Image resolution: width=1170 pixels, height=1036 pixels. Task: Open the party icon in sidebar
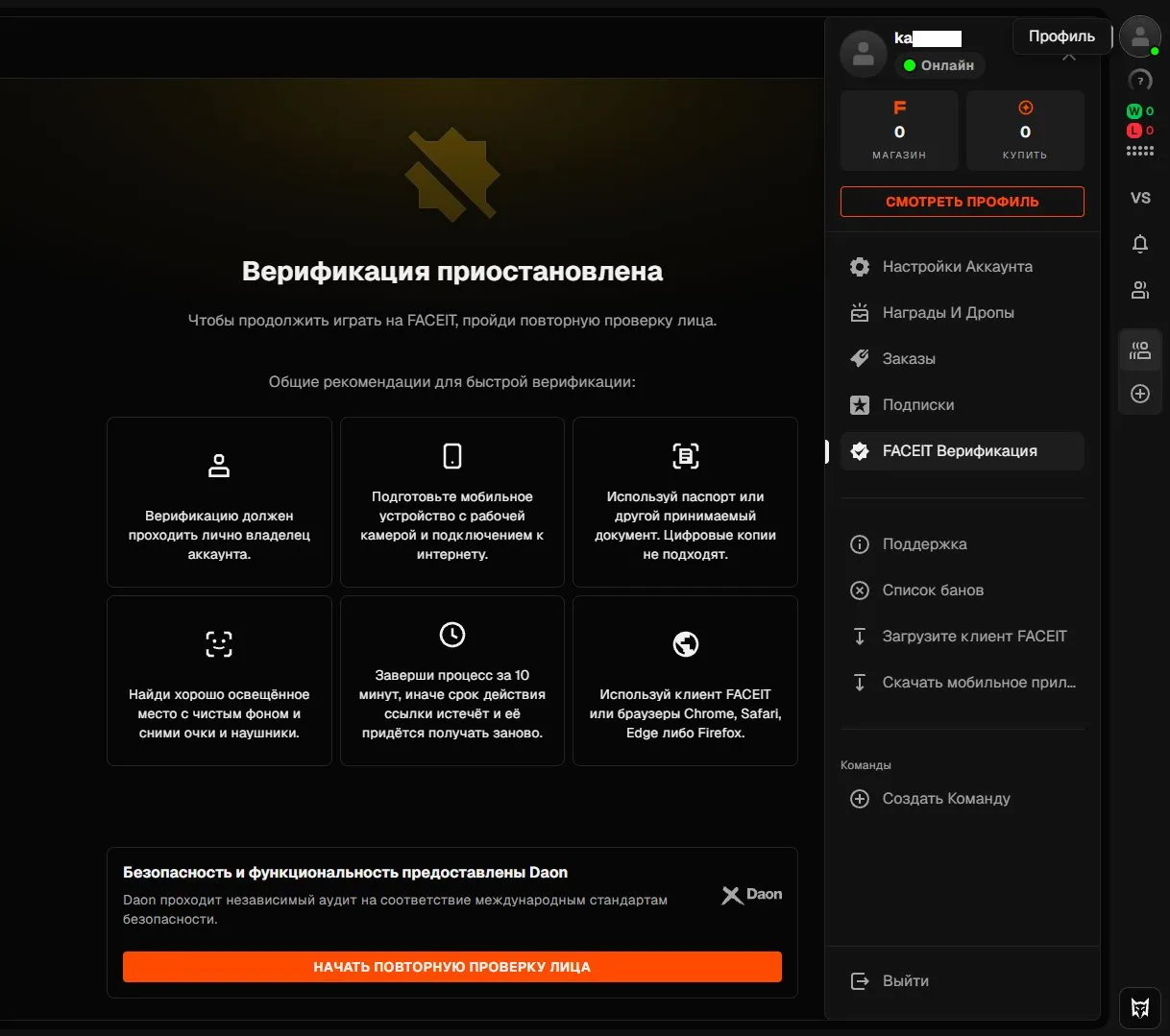(x=1140, y=350)
